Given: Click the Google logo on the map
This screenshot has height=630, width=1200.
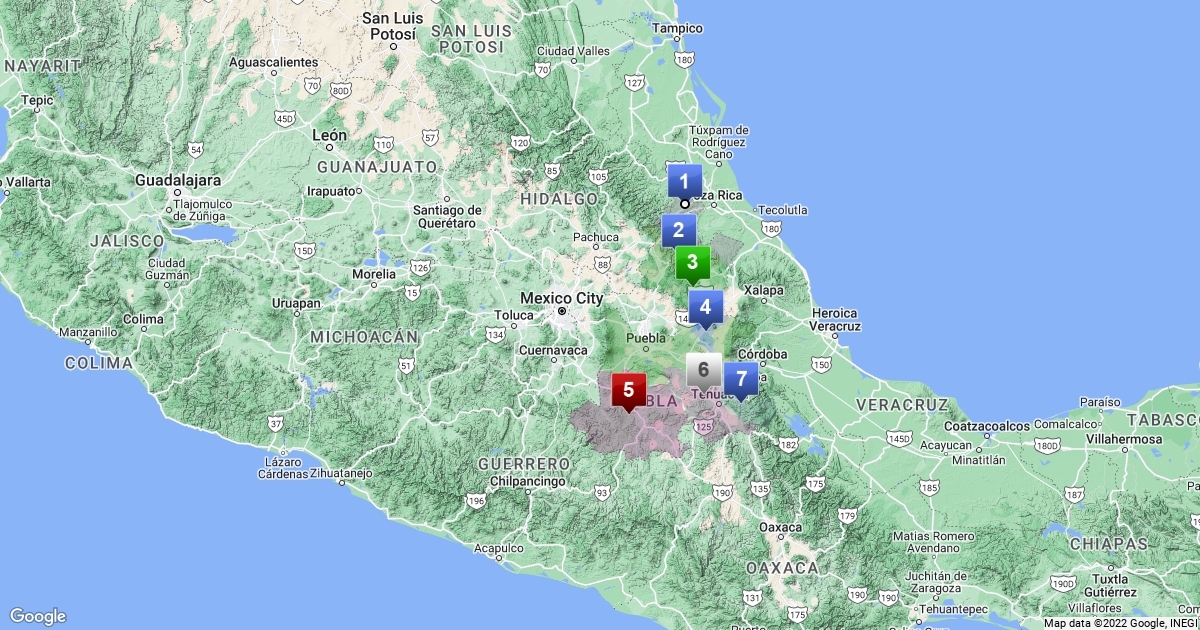Looking at the screenshot, I should (38, 616).
